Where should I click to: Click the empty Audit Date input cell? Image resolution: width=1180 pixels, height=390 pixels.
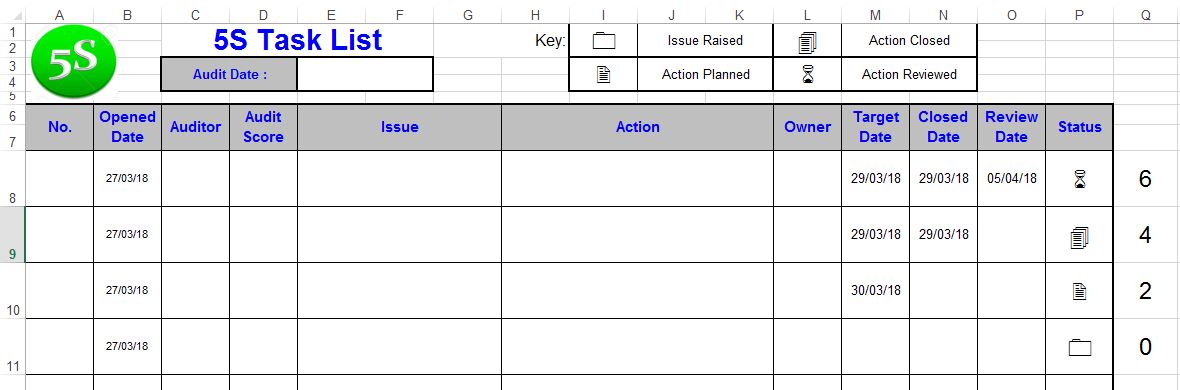click(x=365, y=74)
